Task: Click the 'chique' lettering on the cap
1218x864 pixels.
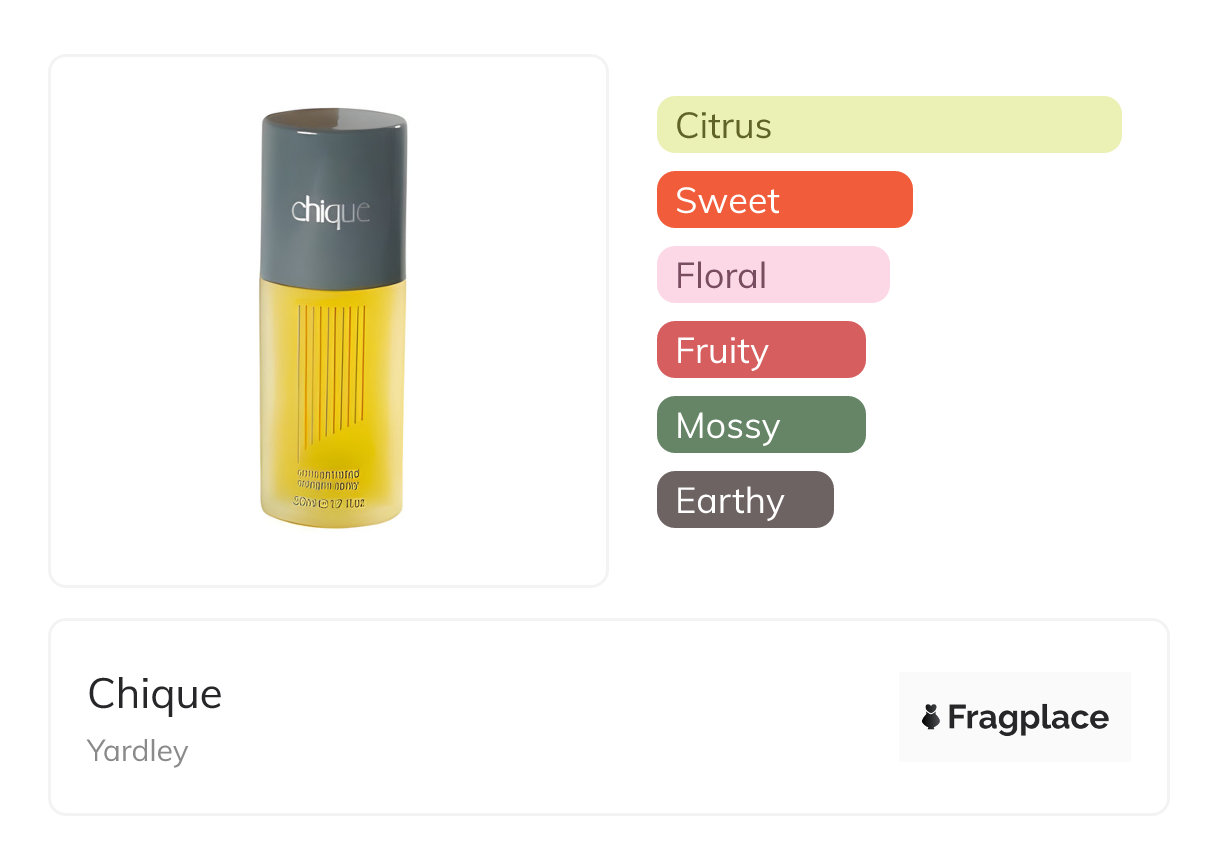Action: click(x=331, y=211)
